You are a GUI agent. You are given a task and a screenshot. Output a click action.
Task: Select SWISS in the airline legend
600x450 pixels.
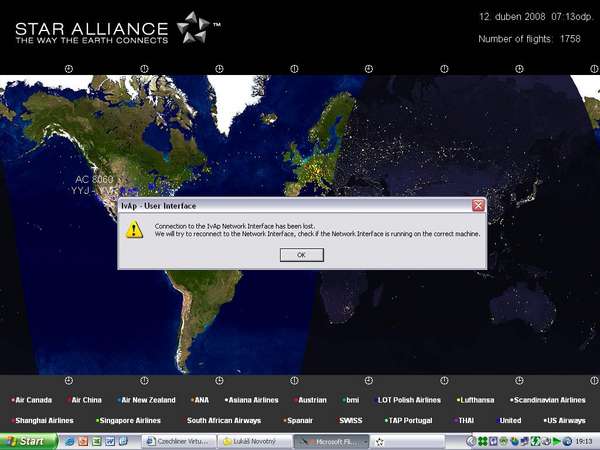pyautogui.click(x=349, y=420)
